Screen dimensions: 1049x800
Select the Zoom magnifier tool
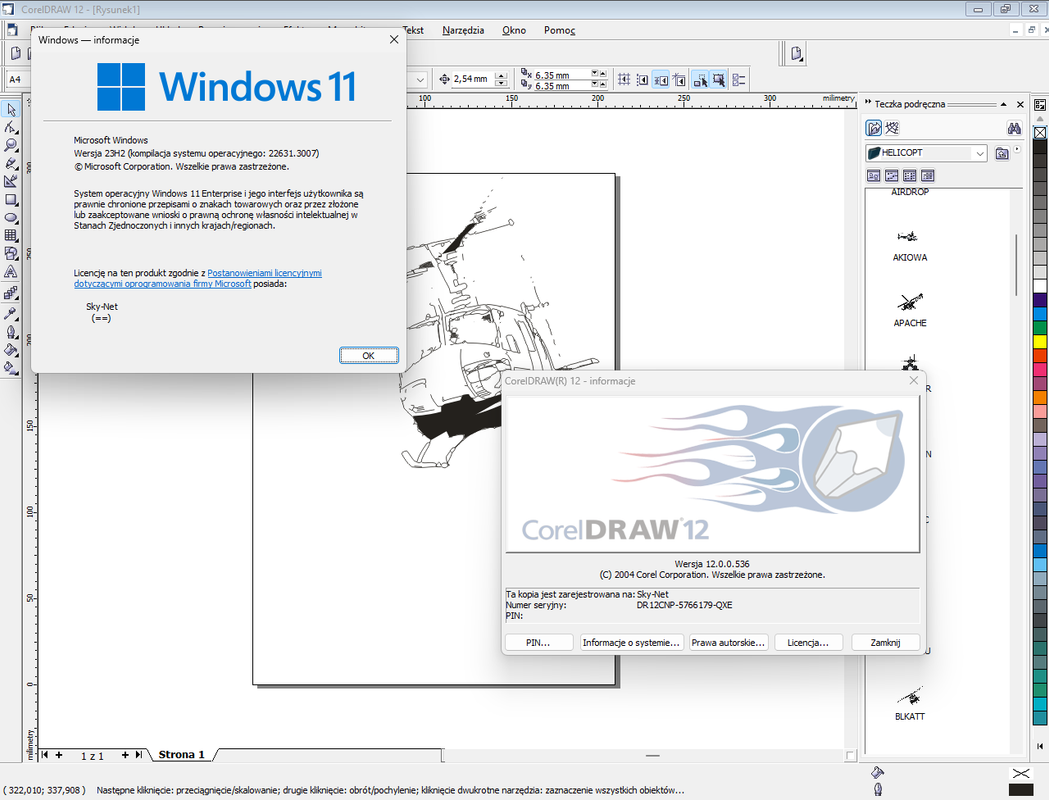(11, 145)
